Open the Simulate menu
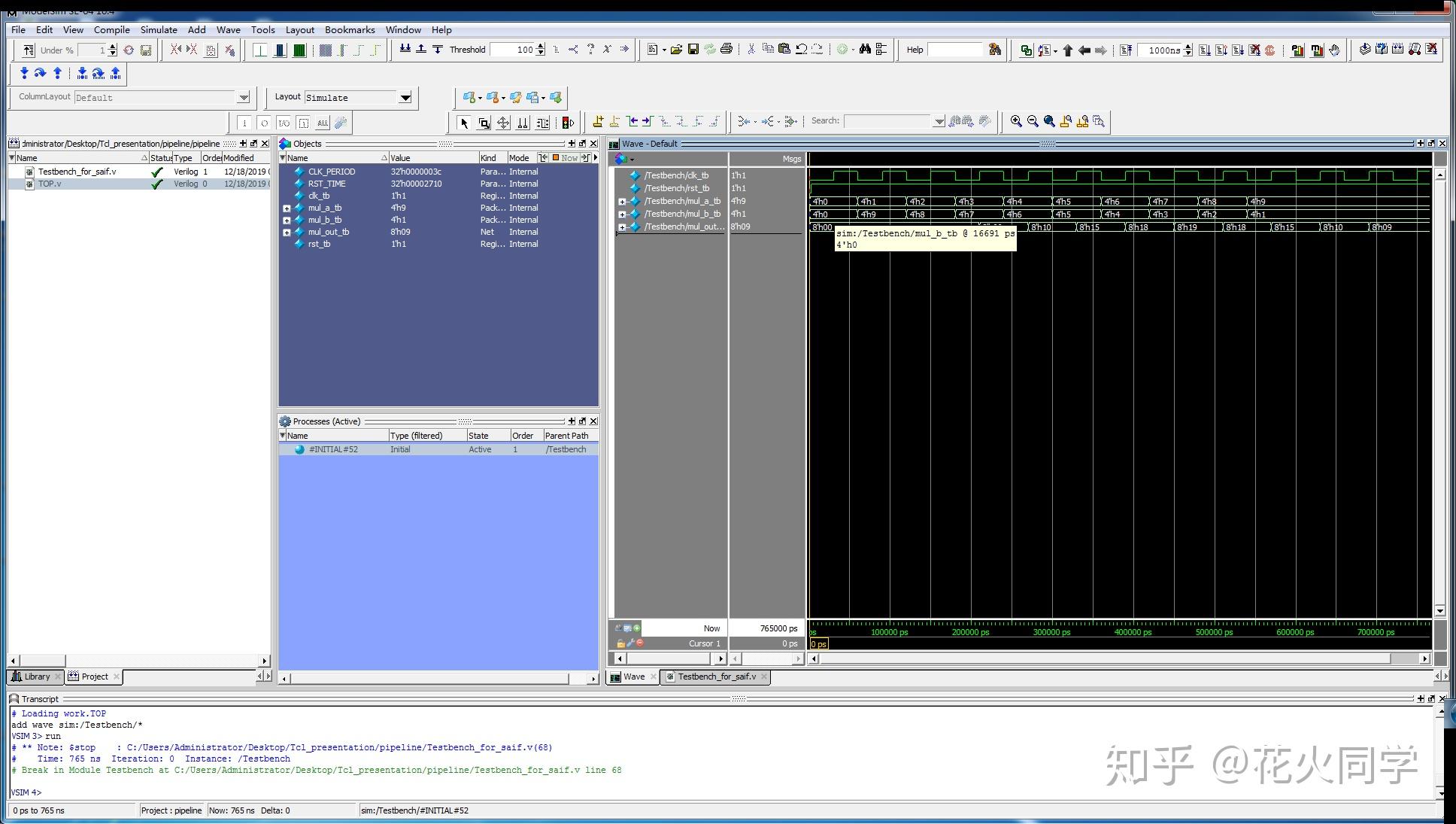The image size is (1456, 824). (x=159, y=30)
